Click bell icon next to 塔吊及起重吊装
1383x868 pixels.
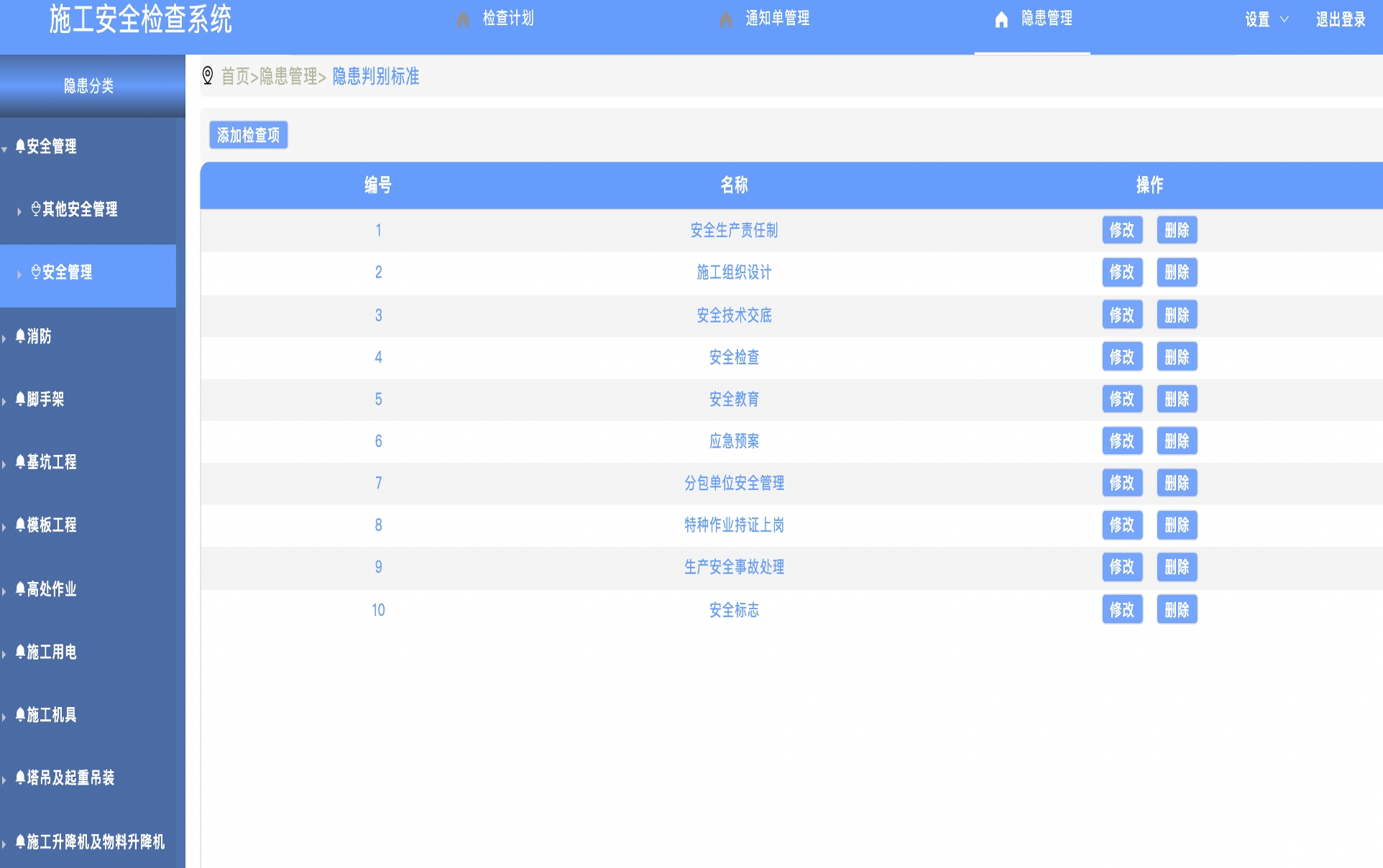click(20, 777)
